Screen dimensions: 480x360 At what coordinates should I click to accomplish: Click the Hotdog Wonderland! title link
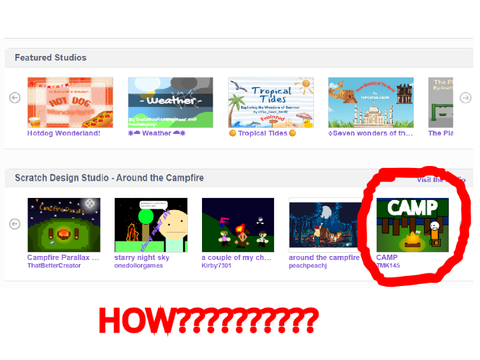pos(64,133)
